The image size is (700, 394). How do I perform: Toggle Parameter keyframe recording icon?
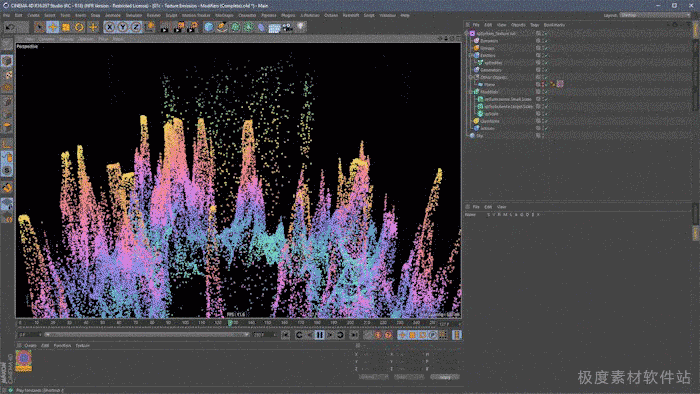(433, 335)
